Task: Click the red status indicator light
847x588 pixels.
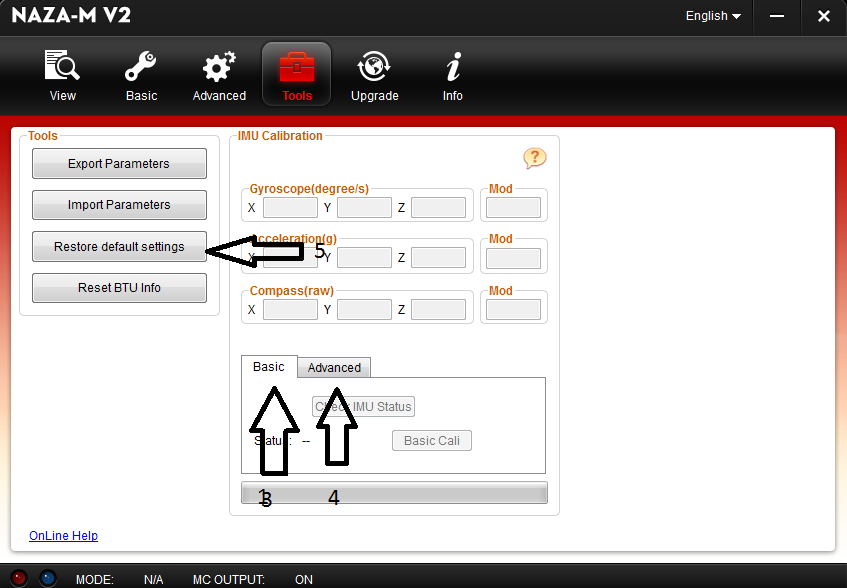Action: [19, 578]
